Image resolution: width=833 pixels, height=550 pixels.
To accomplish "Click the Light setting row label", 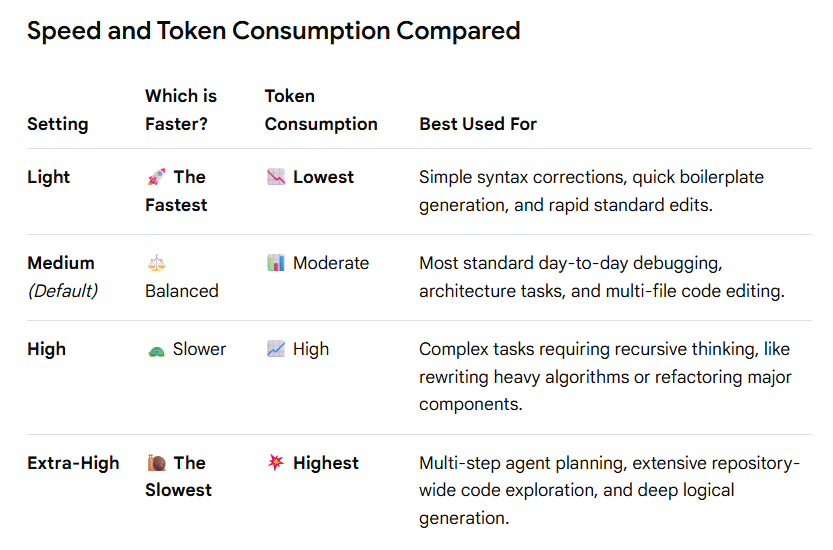I will (48, 177).
